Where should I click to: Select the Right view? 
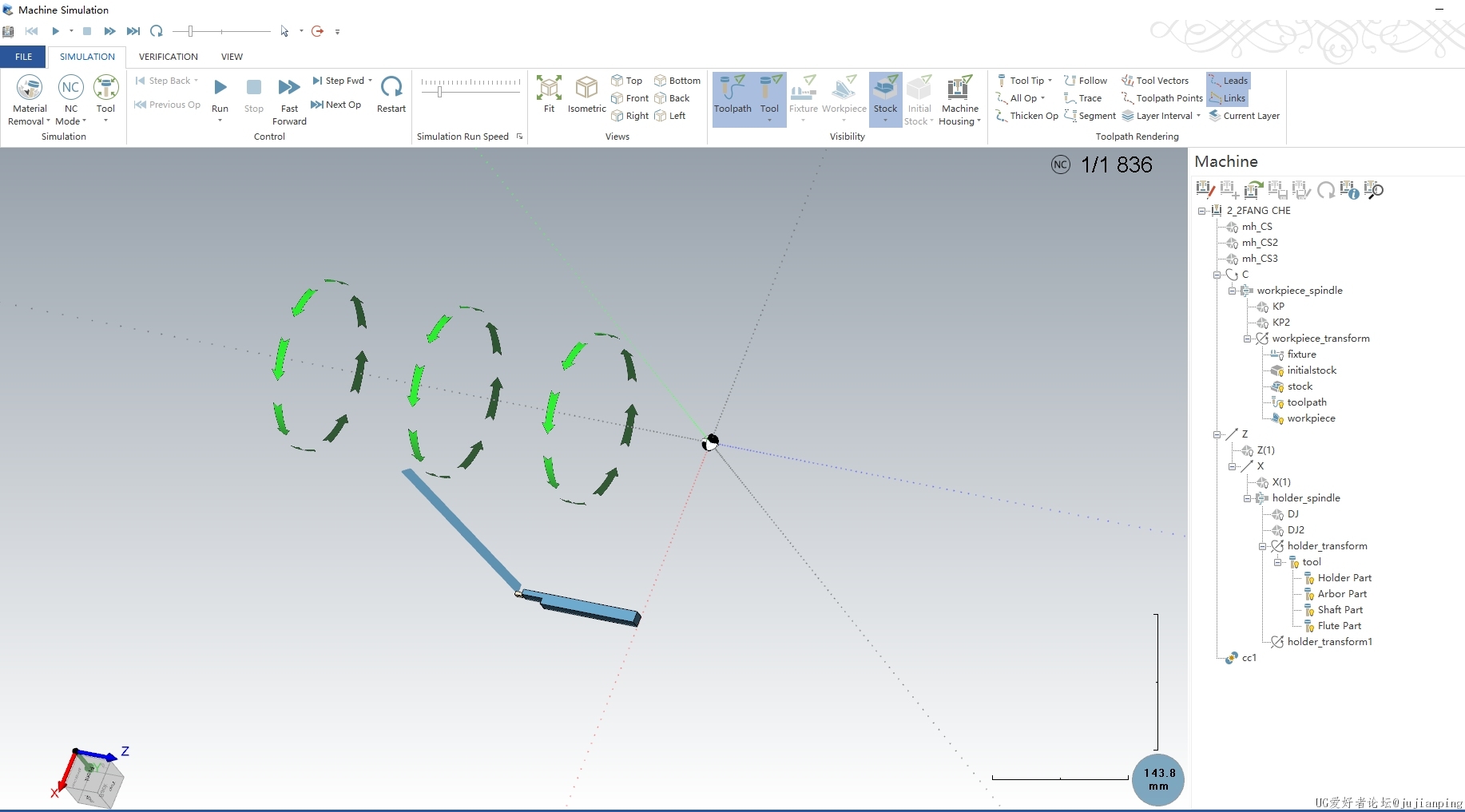click(x=630, y=116)
